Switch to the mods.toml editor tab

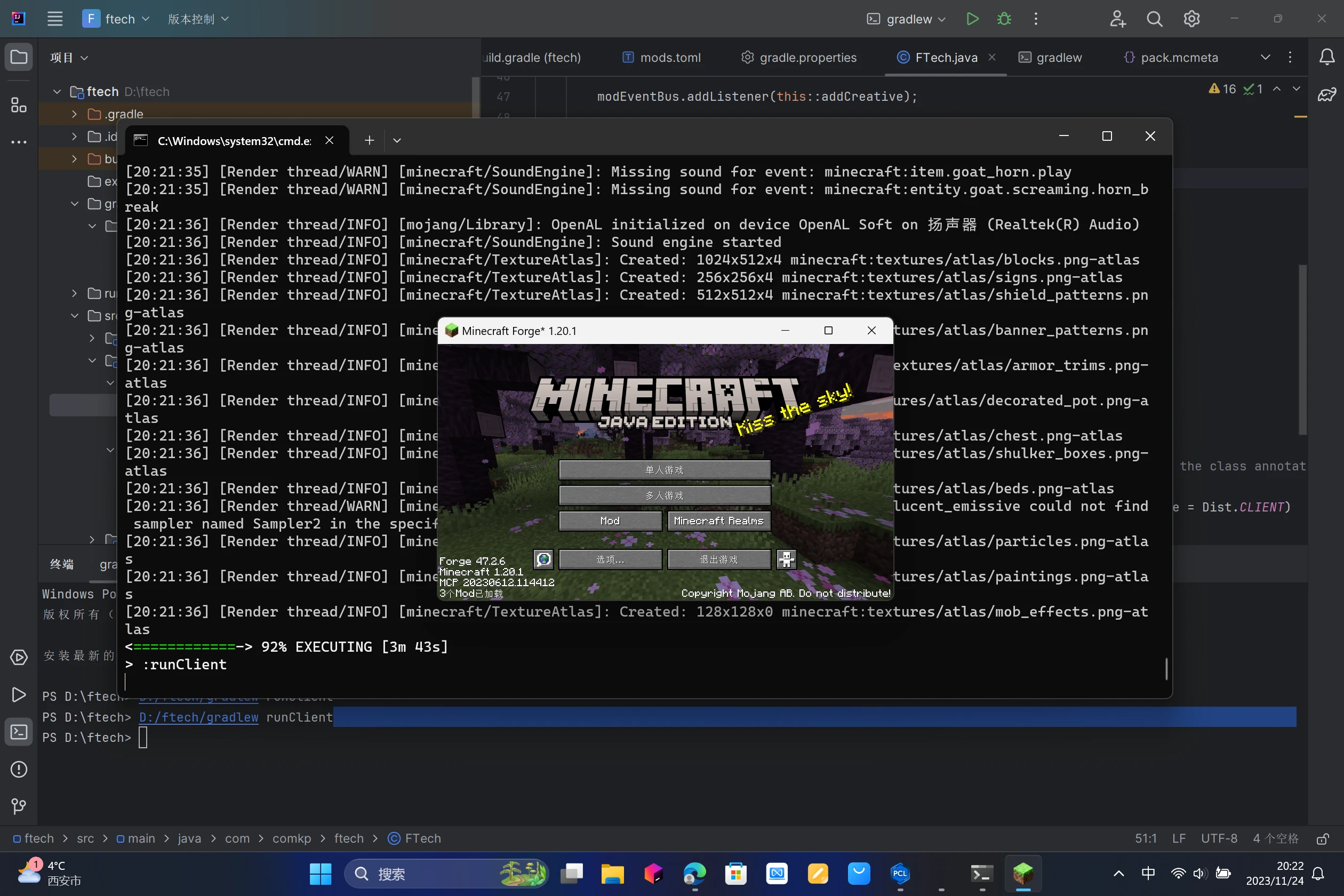[662, 58]
